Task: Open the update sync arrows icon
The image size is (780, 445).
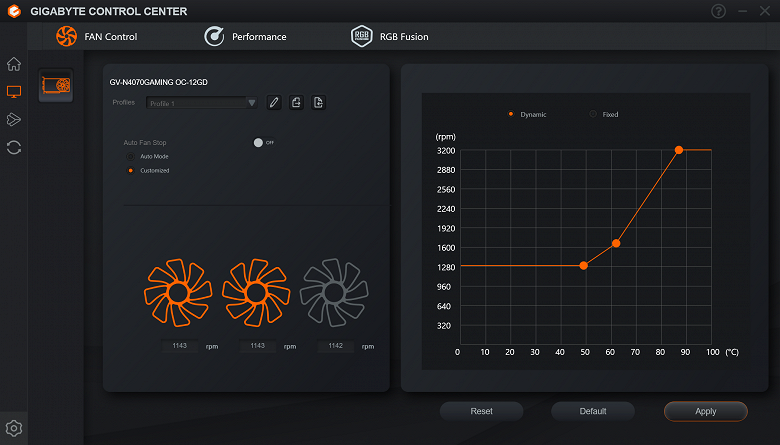Action: tap(14, 148)
